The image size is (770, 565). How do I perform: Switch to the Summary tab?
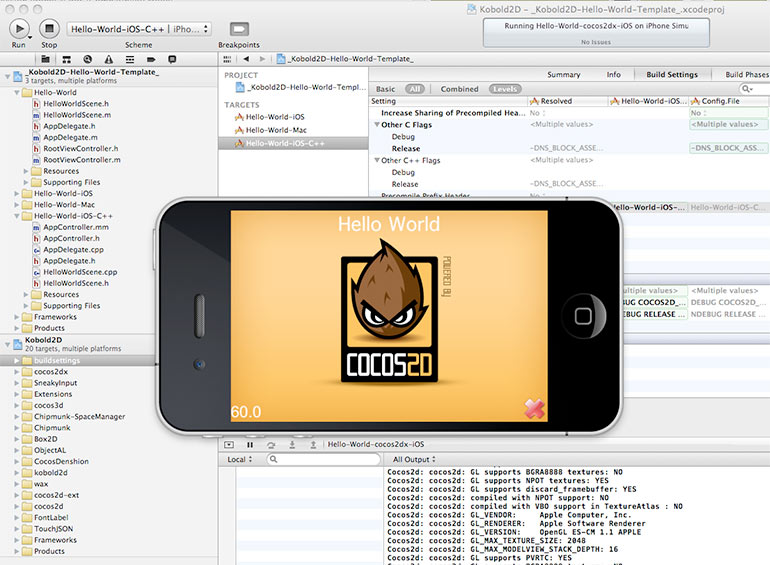[564, 75]
